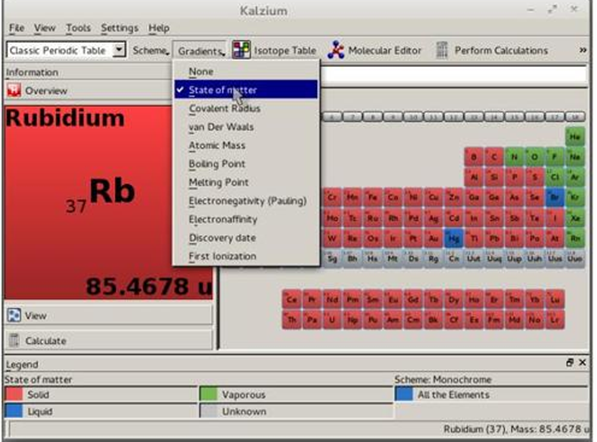Select the Br bromine element cell

(555, 197)
